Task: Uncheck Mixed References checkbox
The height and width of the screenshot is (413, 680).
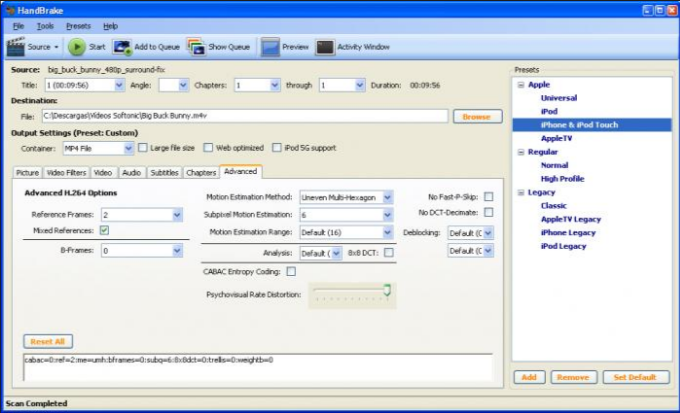Action: (x=104, y=230)
